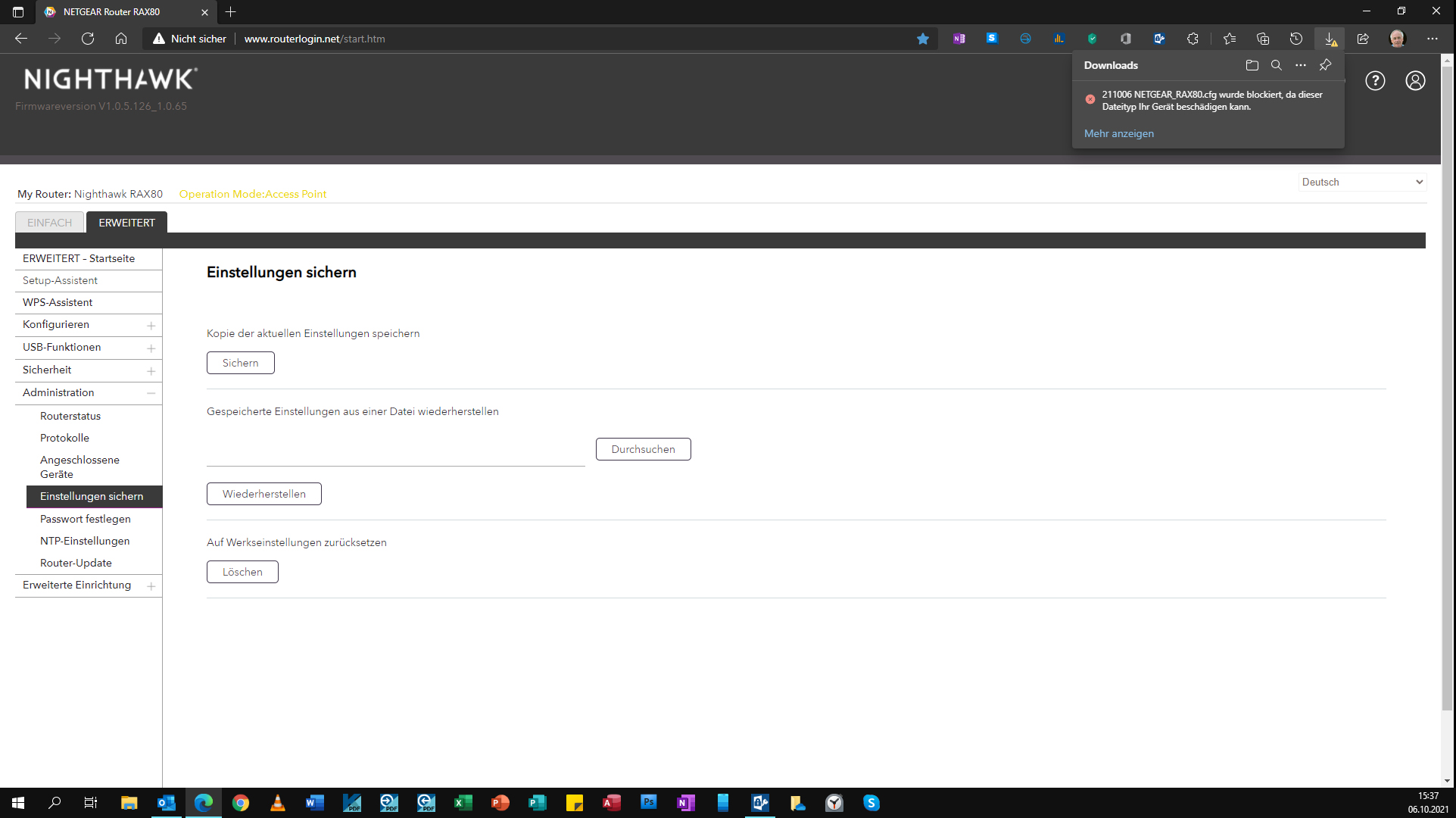This screenshot has width=1456, height=818.
Task: Search downloads using the magnifier icon
Action: click(x=1276, y=65)
